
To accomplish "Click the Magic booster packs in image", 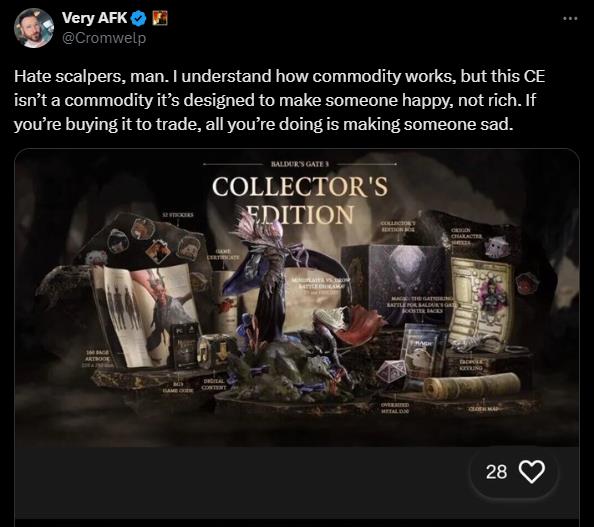I will point(424,356).
